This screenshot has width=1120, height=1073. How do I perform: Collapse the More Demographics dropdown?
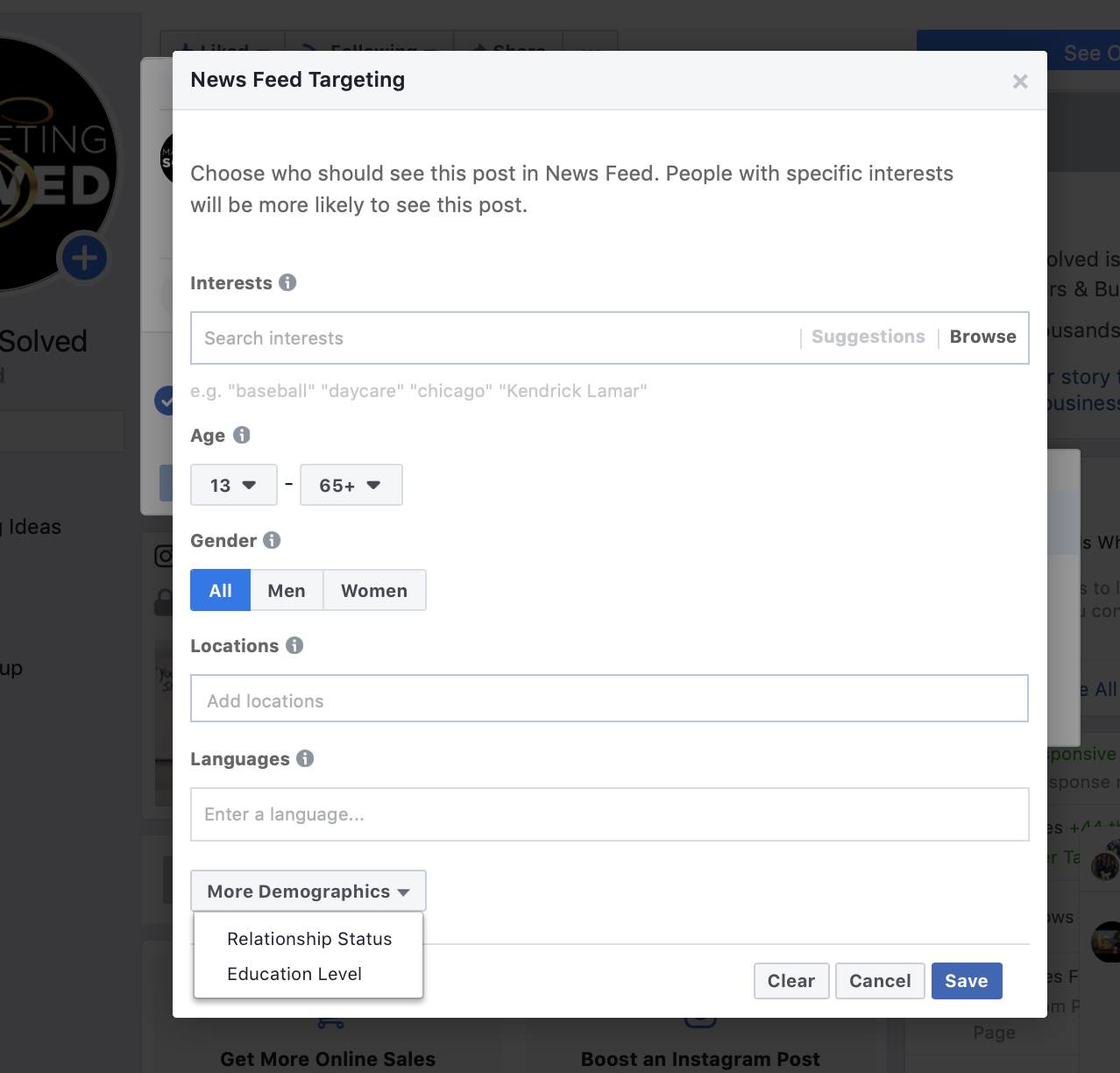(308, 892)
